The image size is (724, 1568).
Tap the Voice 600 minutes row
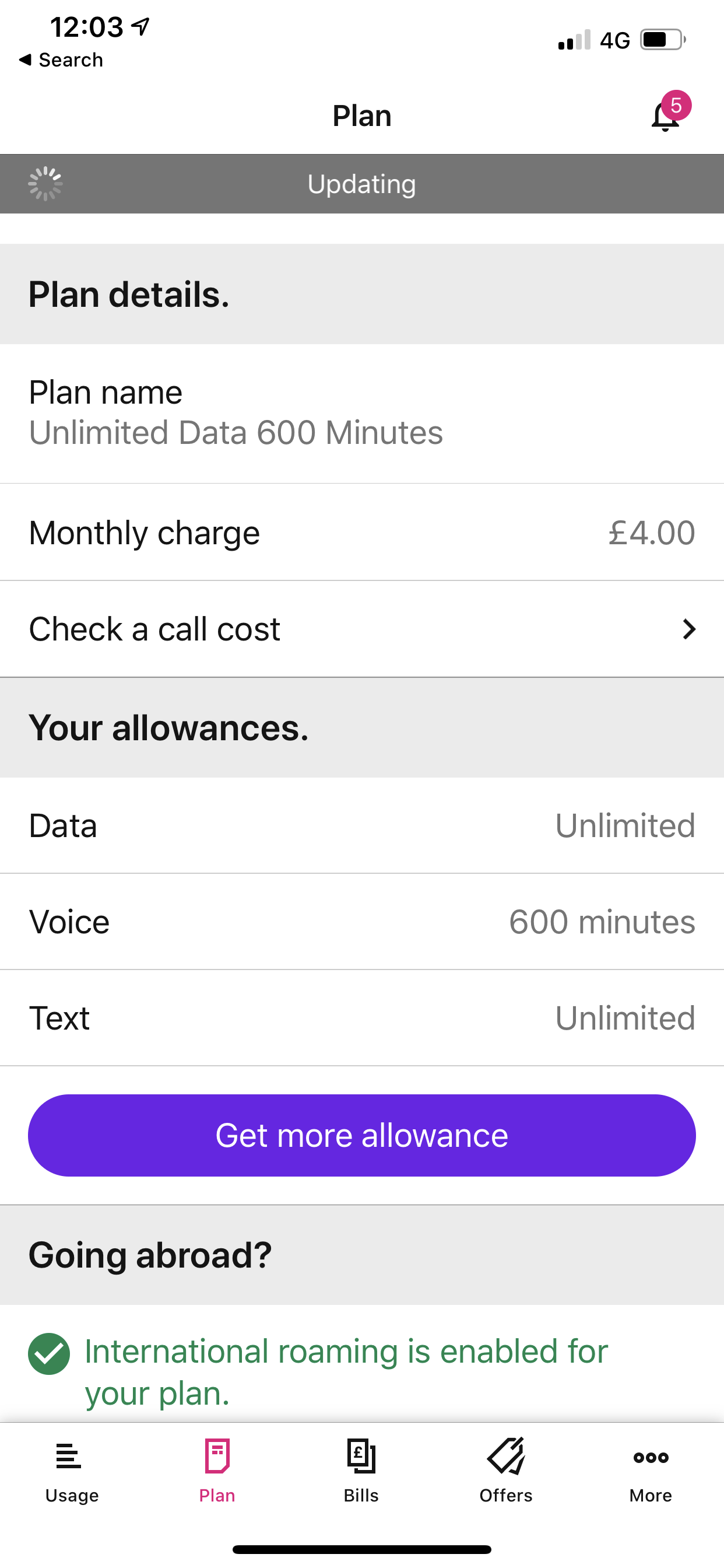coord(362,922)
